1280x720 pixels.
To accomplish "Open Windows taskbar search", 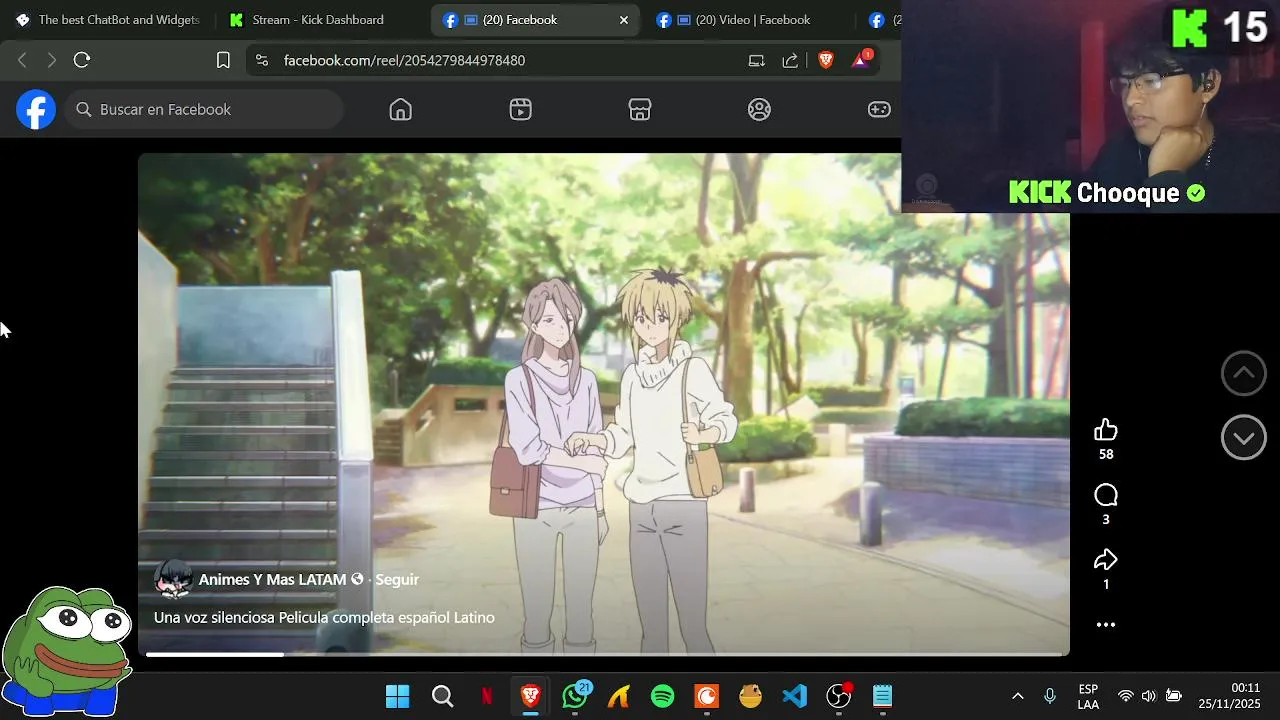I will (x=442, y=696).
